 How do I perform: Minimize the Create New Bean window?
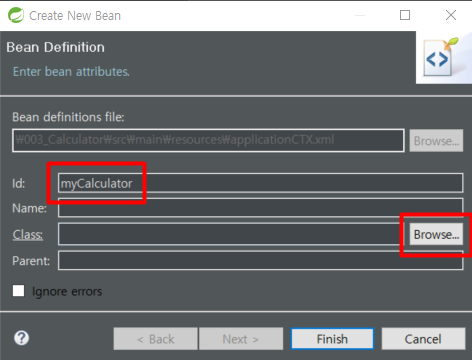(360, 15)
